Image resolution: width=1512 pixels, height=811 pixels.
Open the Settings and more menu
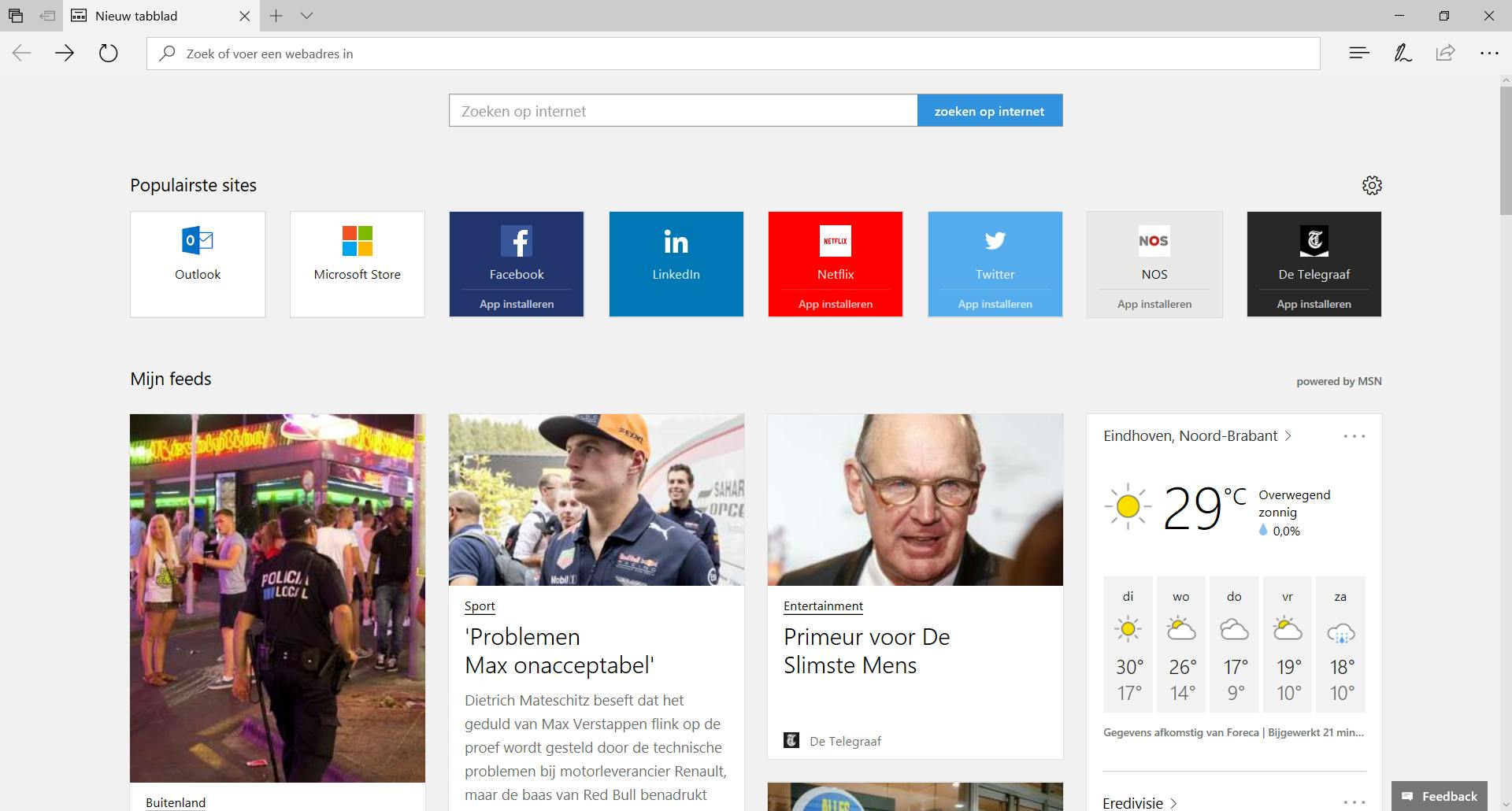click(x=1489, y=54)
